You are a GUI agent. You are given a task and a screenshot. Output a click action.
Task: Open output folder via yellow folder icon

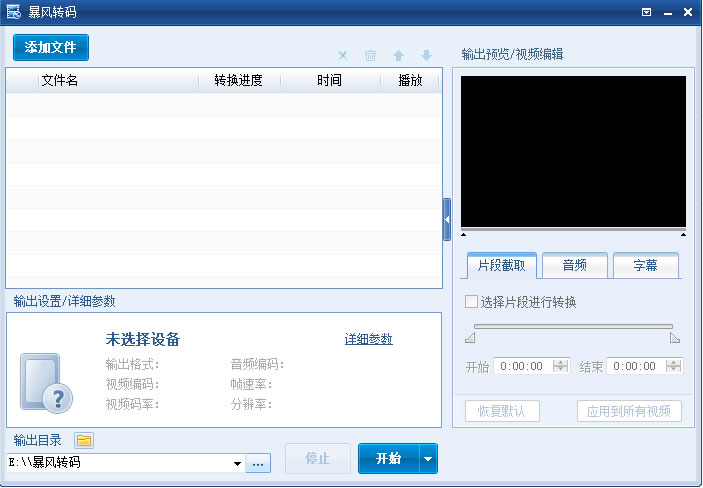point(84,440)
